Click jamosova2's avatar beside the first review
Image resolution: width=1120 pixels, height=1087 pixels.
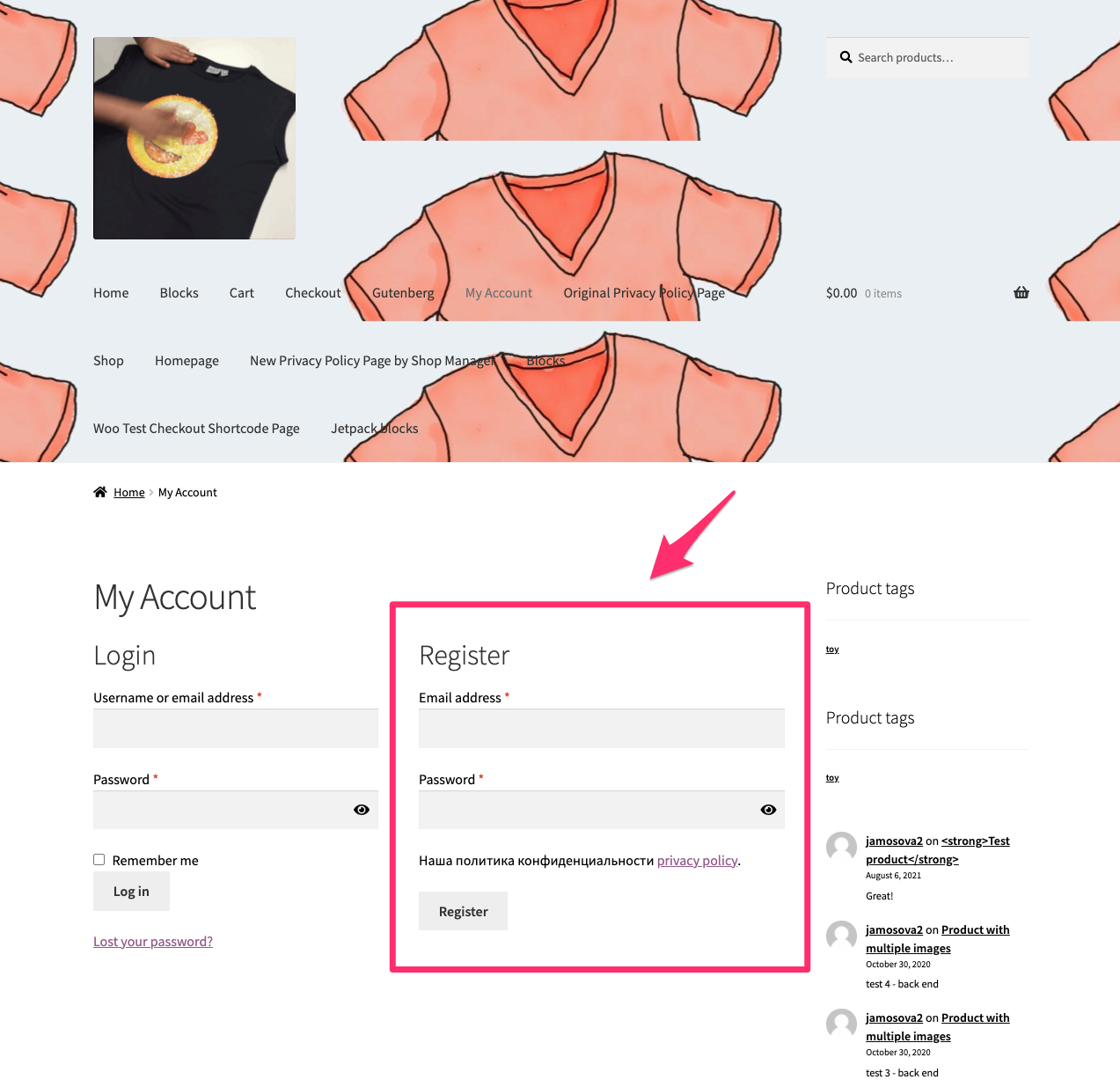click(x=840, y=847)
